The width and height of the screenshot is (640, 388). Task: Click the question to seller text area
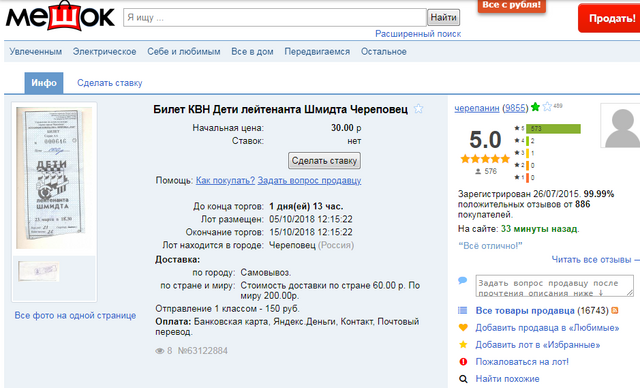coord(554,286)
